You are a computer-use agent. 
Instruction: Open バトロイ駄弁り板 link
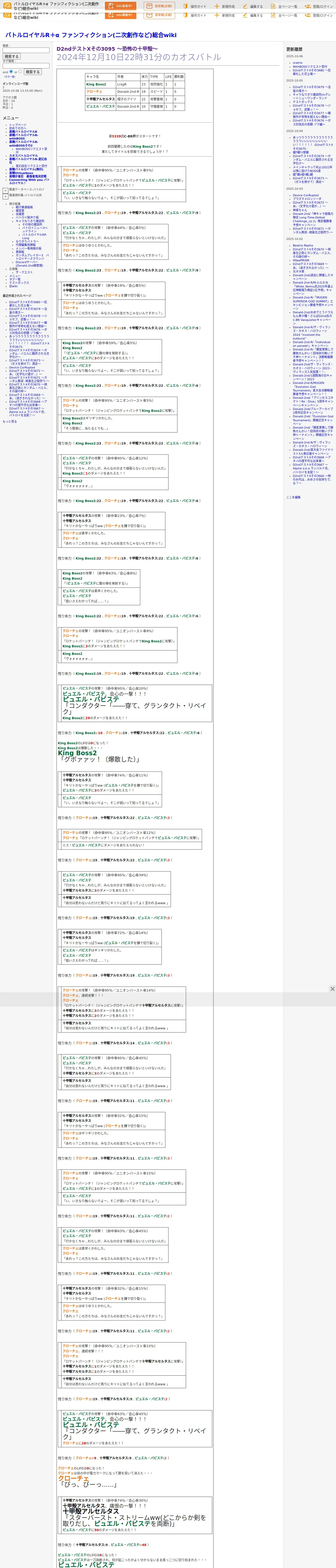click(x=27, y=217)
